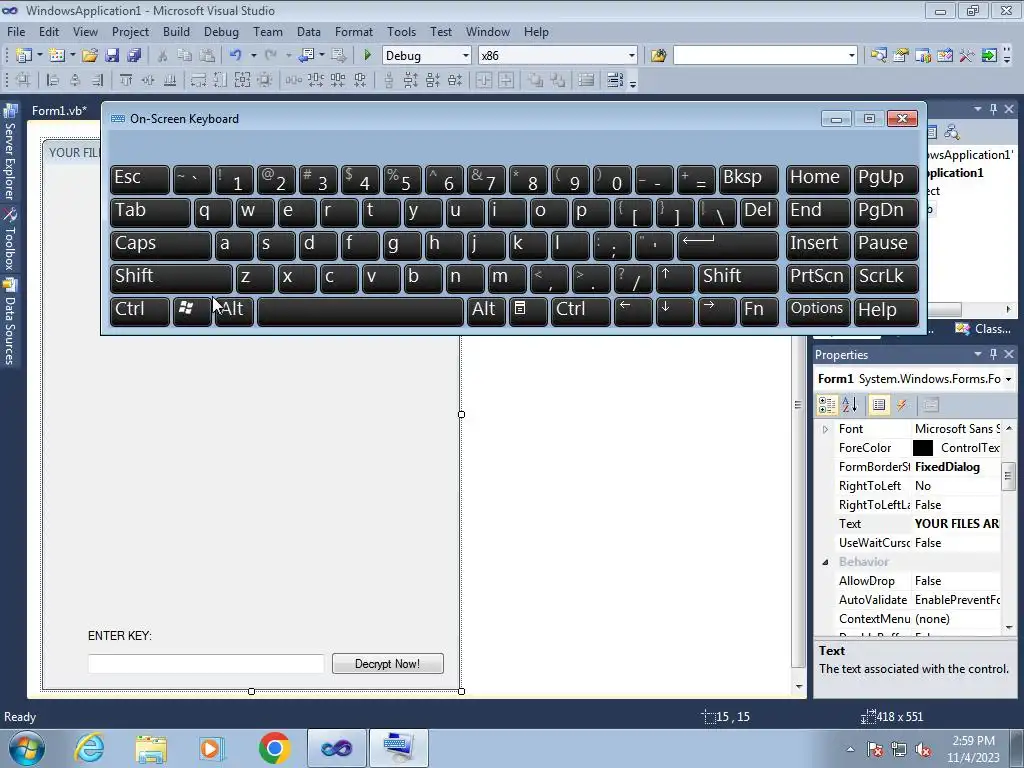Start debugging with the green play icon
Image resolution: width=1024 pixels, height=768 pixels.
[x=367, y=56]
